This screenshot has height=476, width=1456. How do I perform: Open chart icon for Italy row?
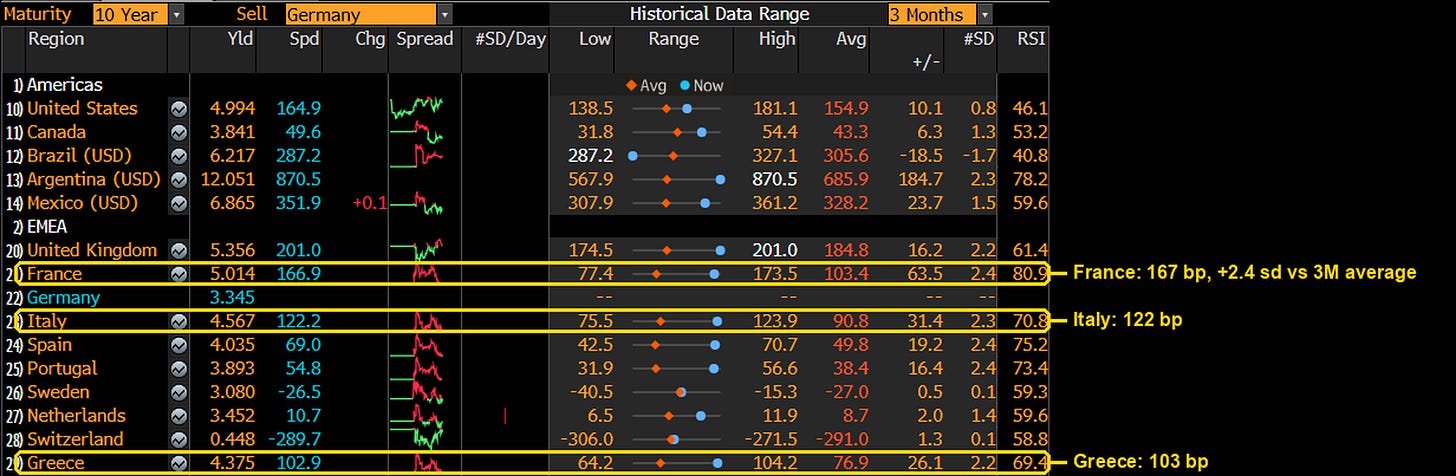[178, 322]
